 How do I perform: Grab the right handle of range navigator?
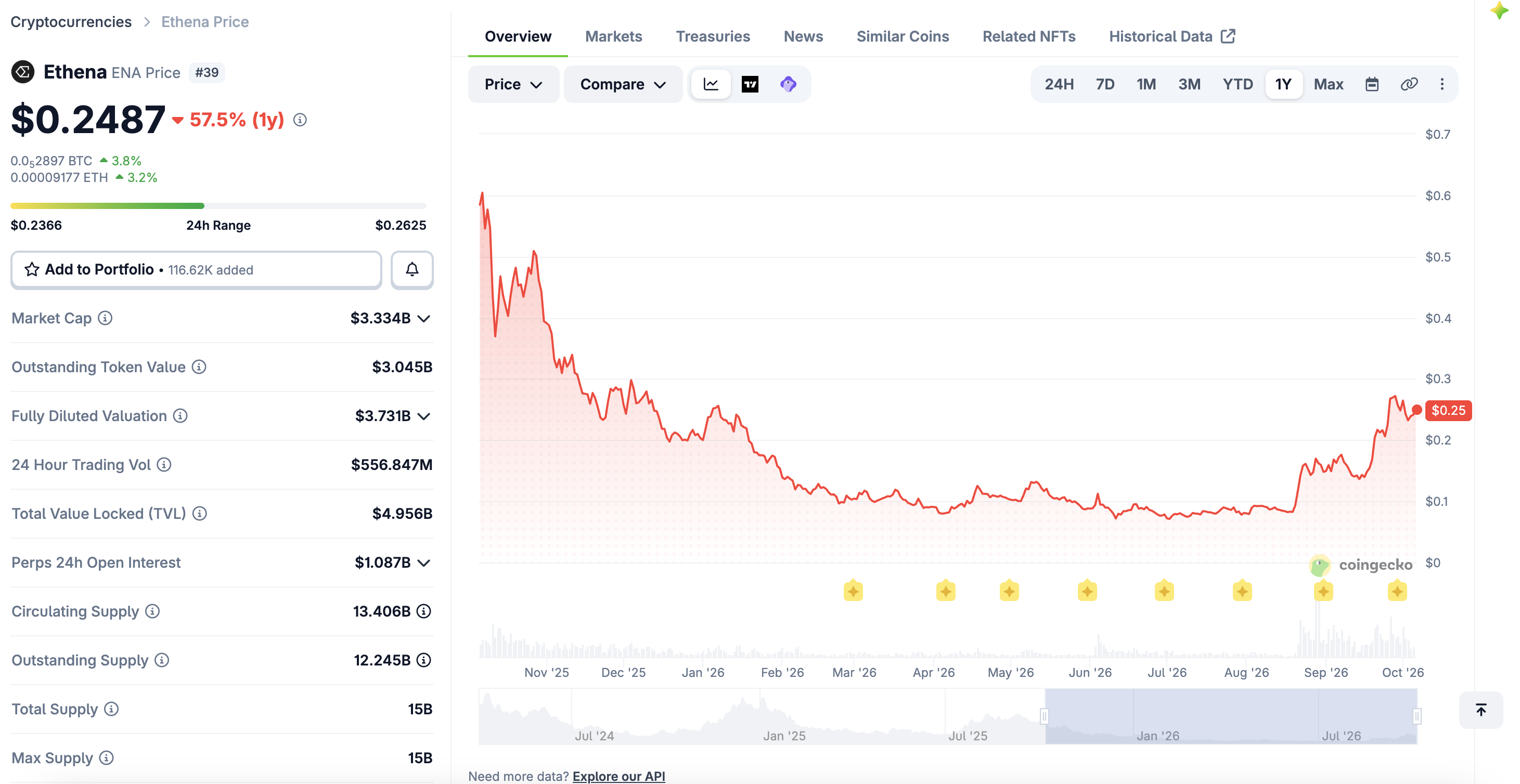[x=1416, y=716]
